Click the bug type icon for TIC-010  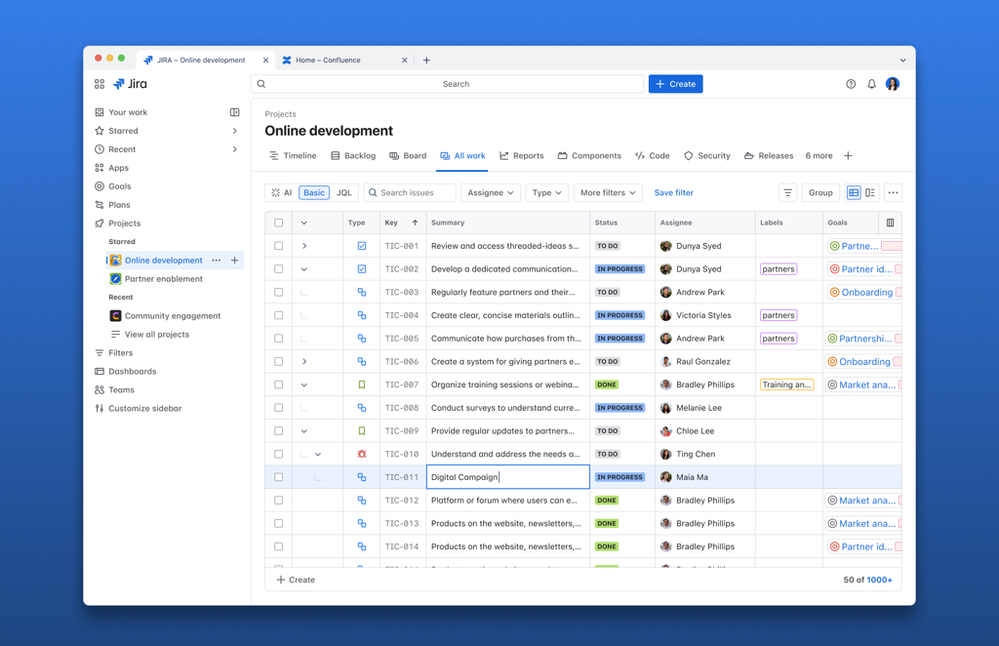[362, 454]
